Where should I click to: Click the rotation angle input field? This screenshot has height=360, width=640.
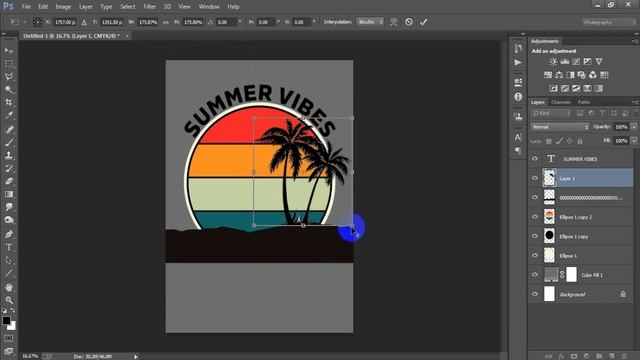point(227,22)
